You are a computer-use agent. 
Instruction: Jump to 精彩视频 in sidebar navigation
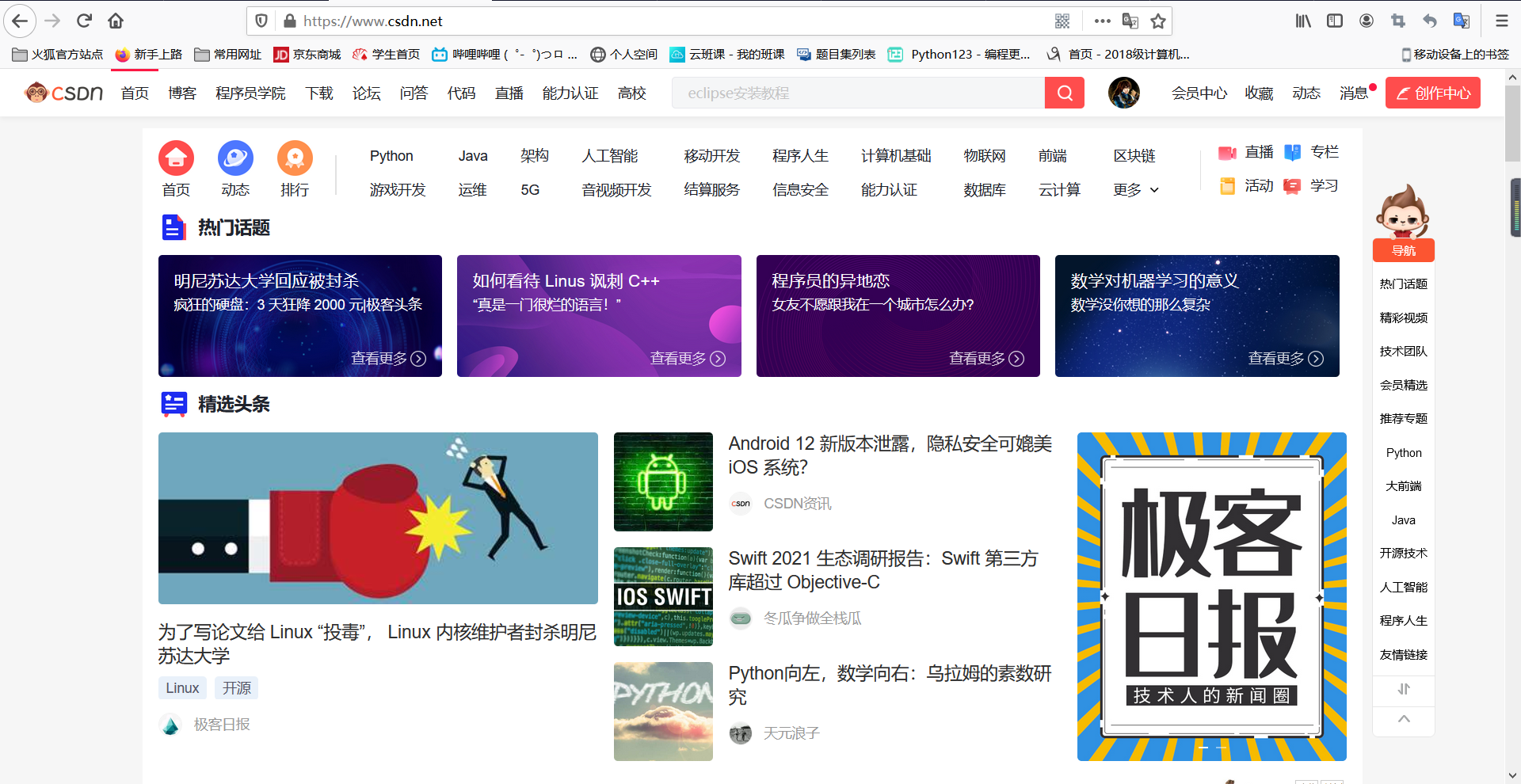(1404, 318)
